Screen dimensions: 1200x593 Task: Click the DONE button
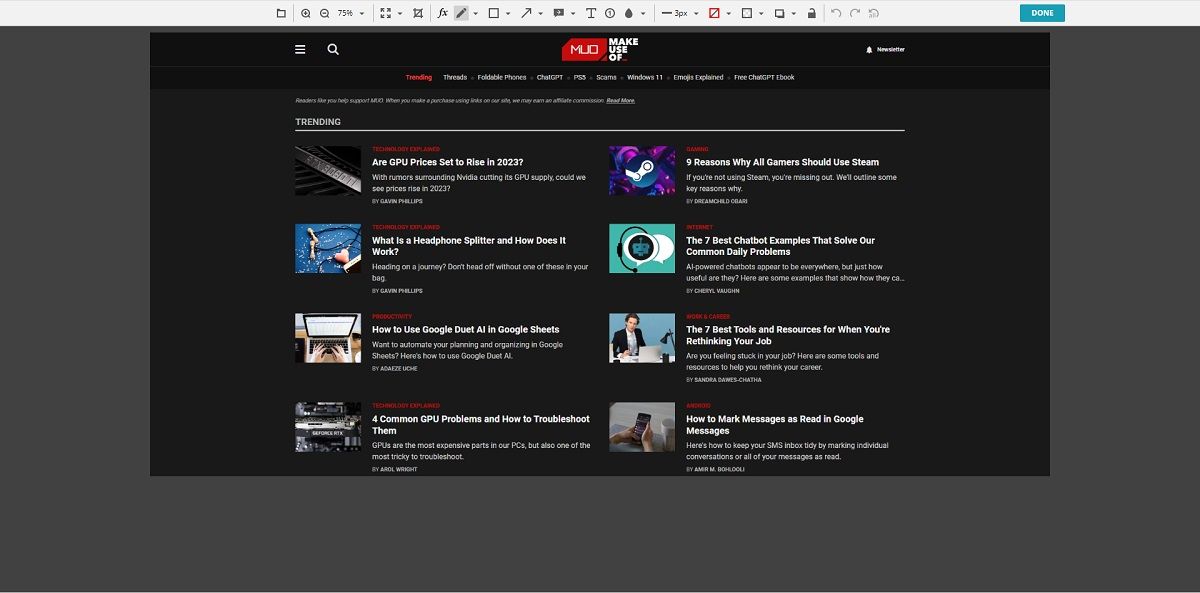tap(1042, 13)
